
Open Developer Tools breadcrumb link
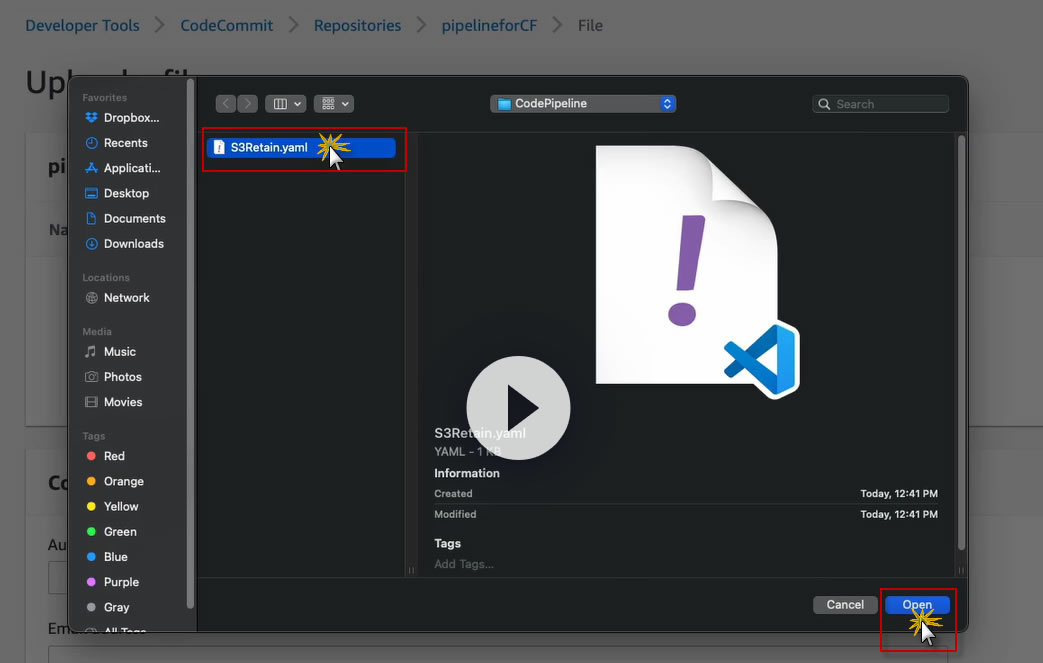click(82, 25)
